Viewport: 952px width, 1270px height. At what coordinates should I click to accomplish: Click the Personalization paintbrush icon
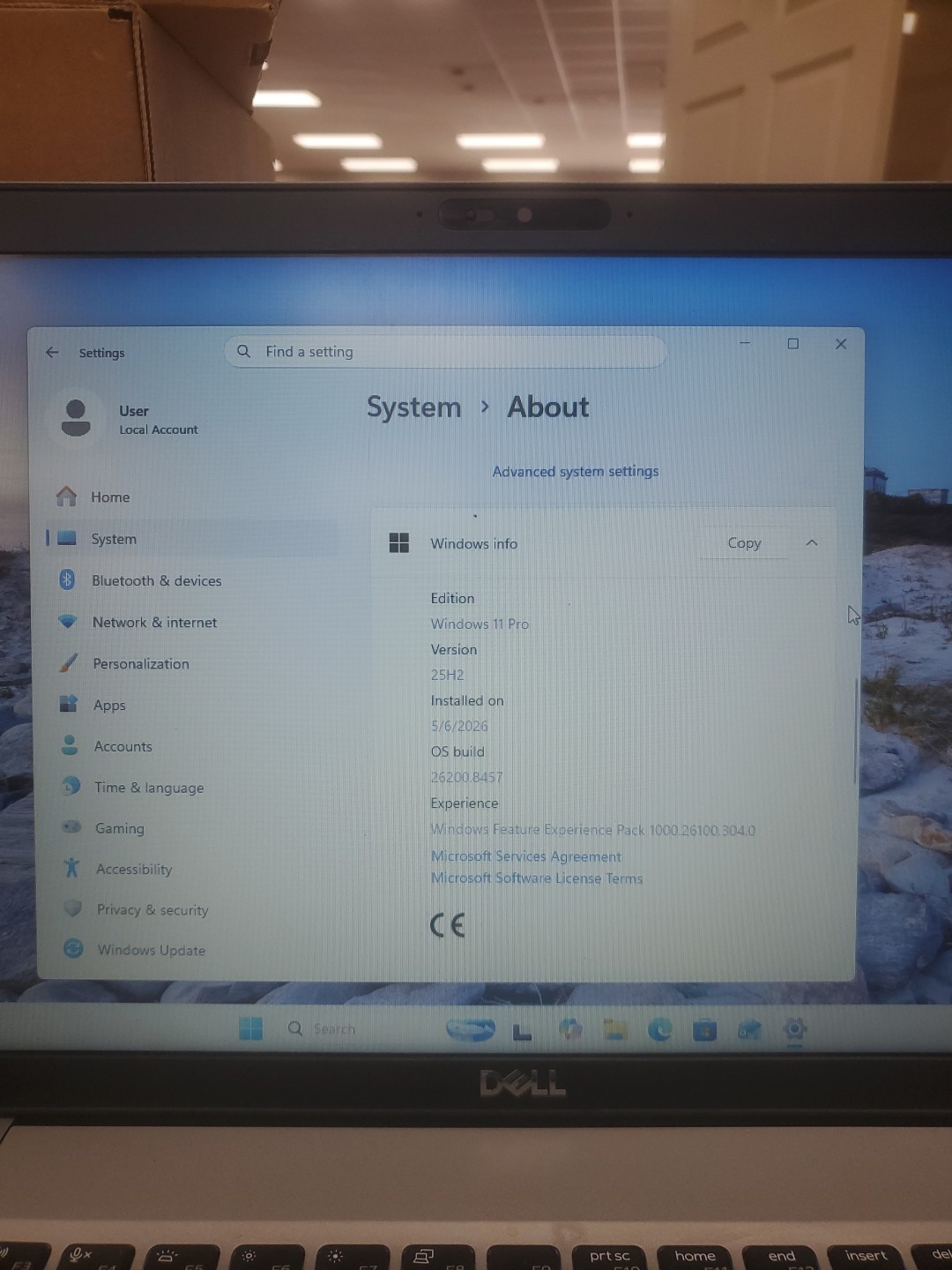68,662
